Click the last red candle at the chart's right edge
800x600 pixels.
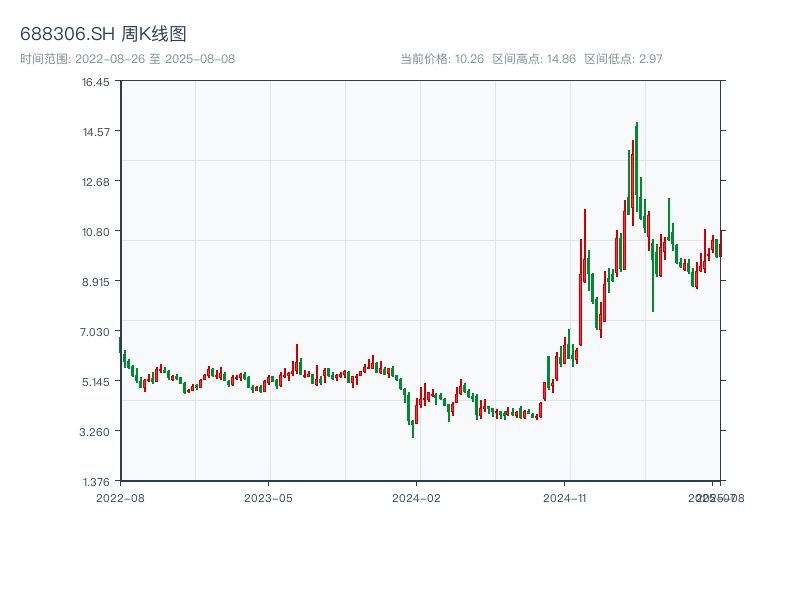pos(721,244)
